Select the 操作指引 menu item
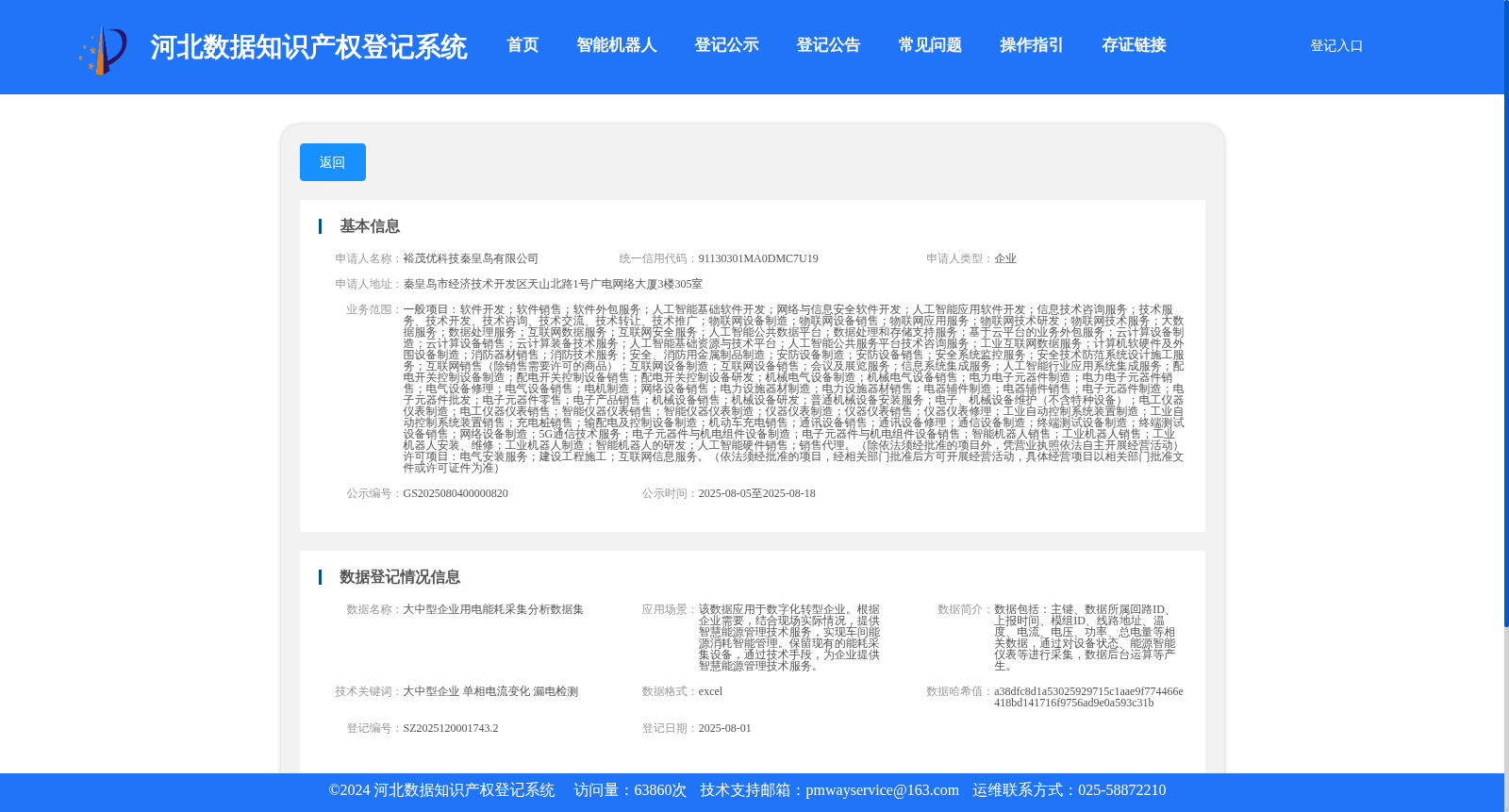 click(1032, 45)
